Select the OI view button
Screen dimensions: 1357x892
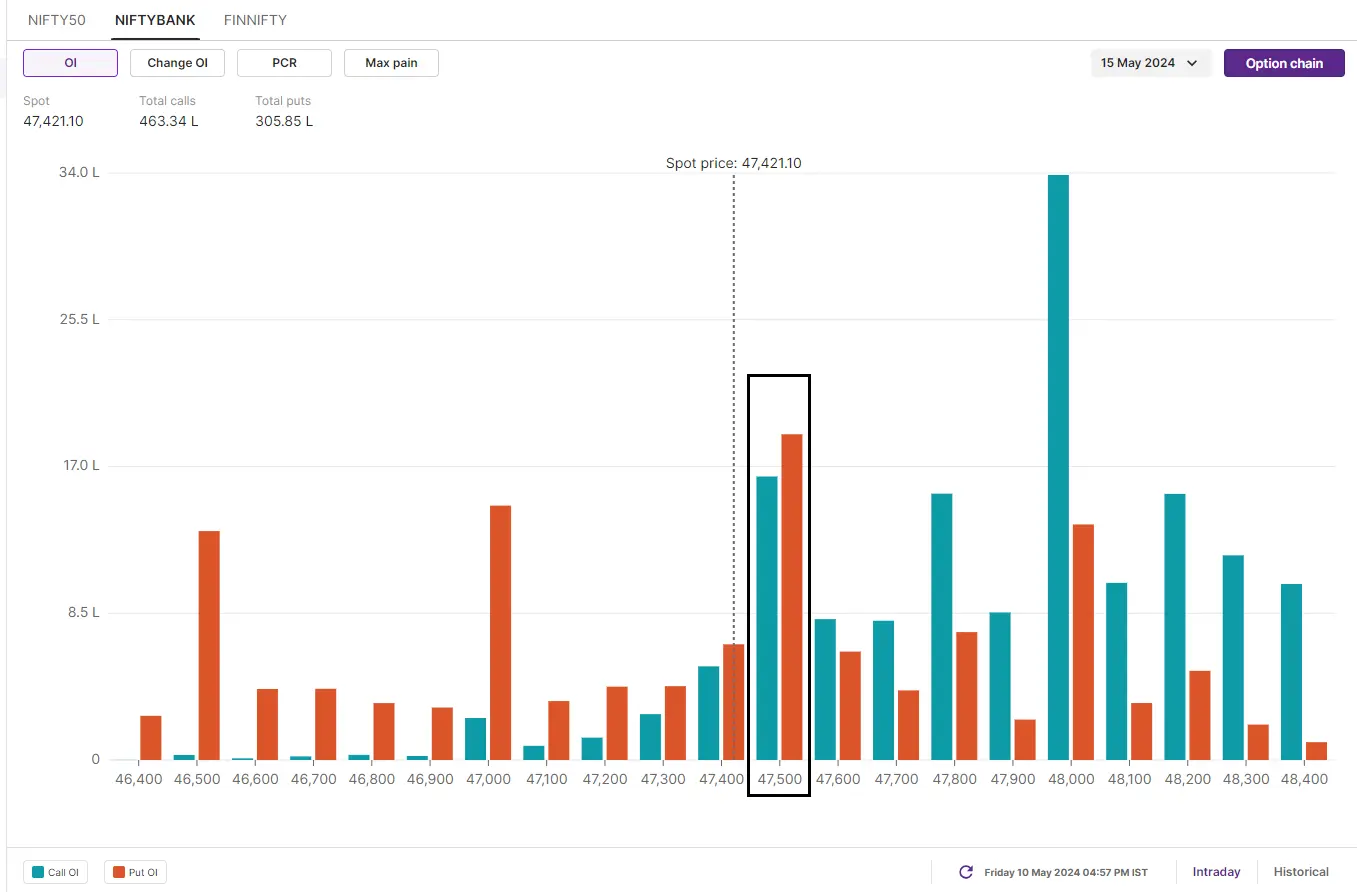(x=70, y=63)
